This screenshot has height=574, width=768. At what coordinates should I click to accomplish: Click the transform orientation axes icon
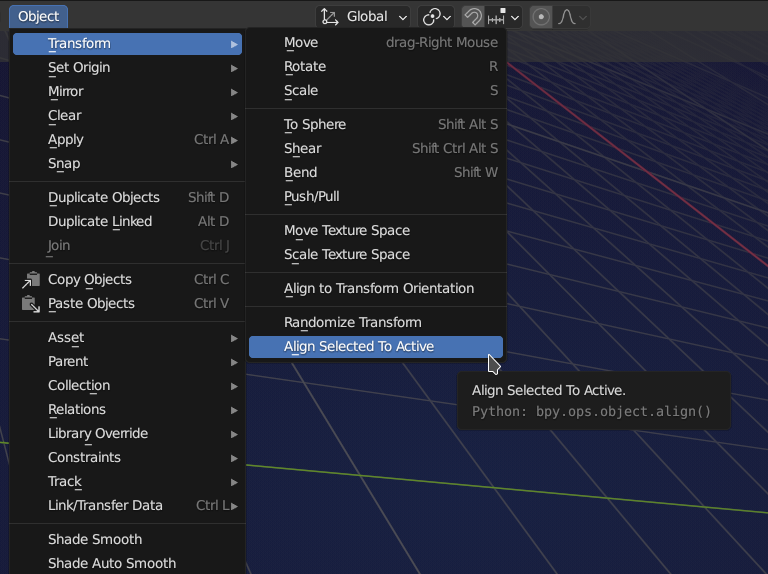330,17
